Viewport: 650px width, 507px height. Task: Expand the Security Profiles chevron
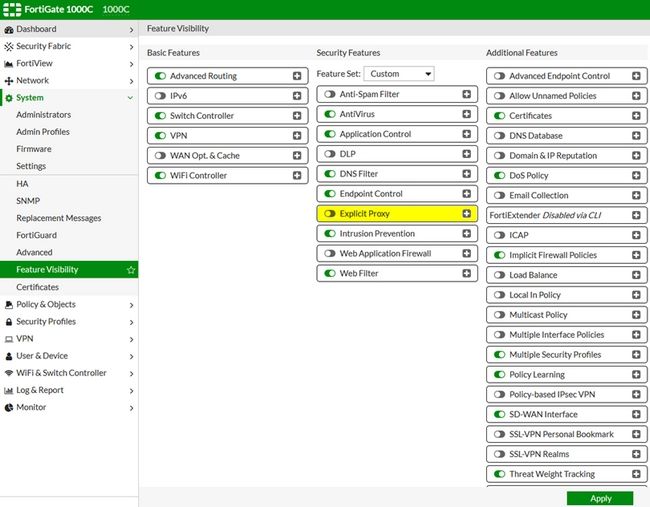(x=131, y=323)
